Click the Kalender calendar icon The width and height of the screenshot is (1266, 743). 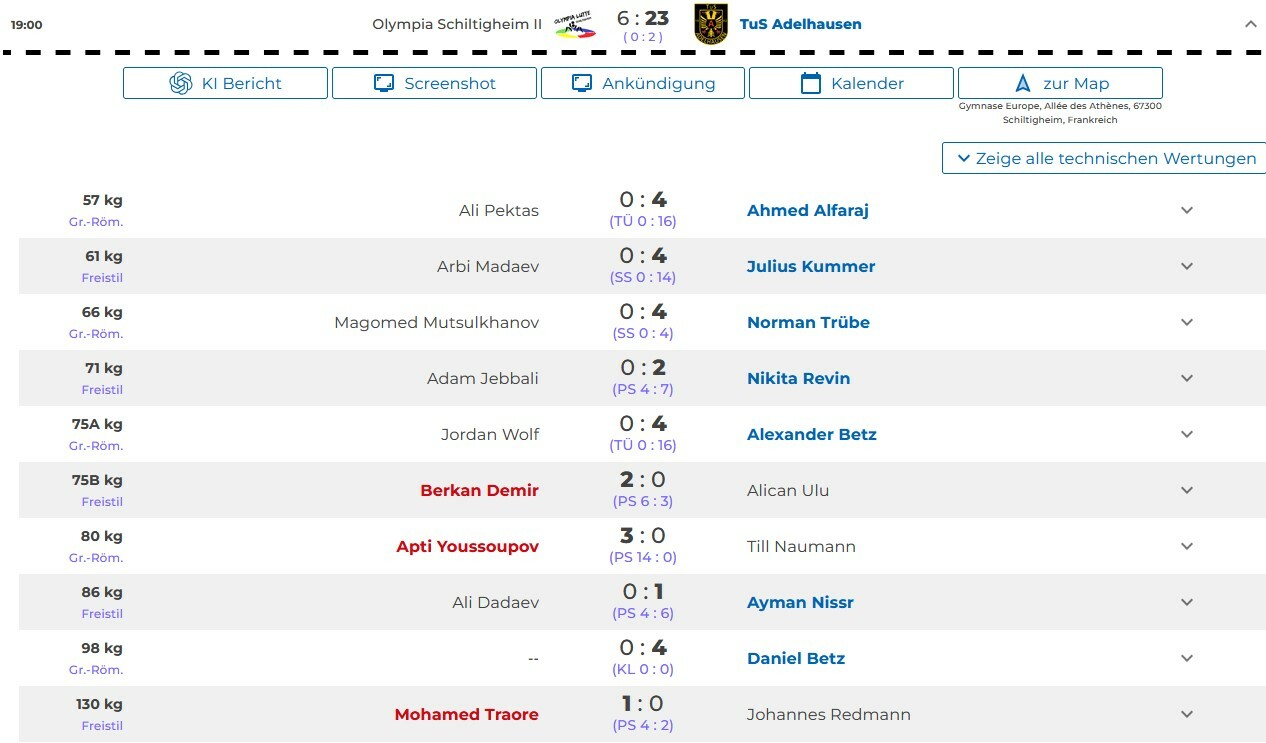[811, 84]
